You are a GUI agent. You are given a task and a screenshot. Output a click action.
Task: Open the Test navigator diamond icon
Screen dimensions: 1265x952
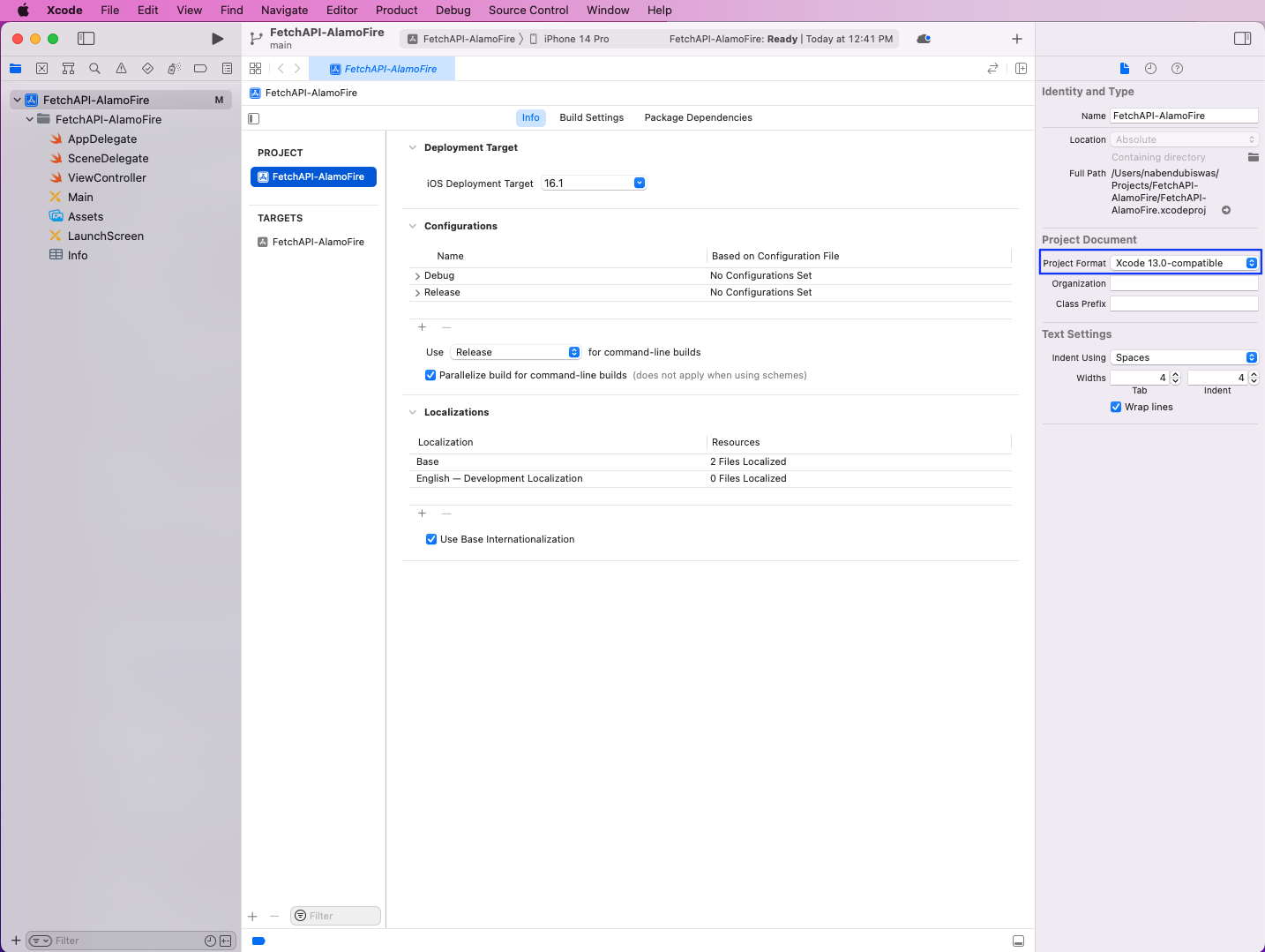(147, 69)
